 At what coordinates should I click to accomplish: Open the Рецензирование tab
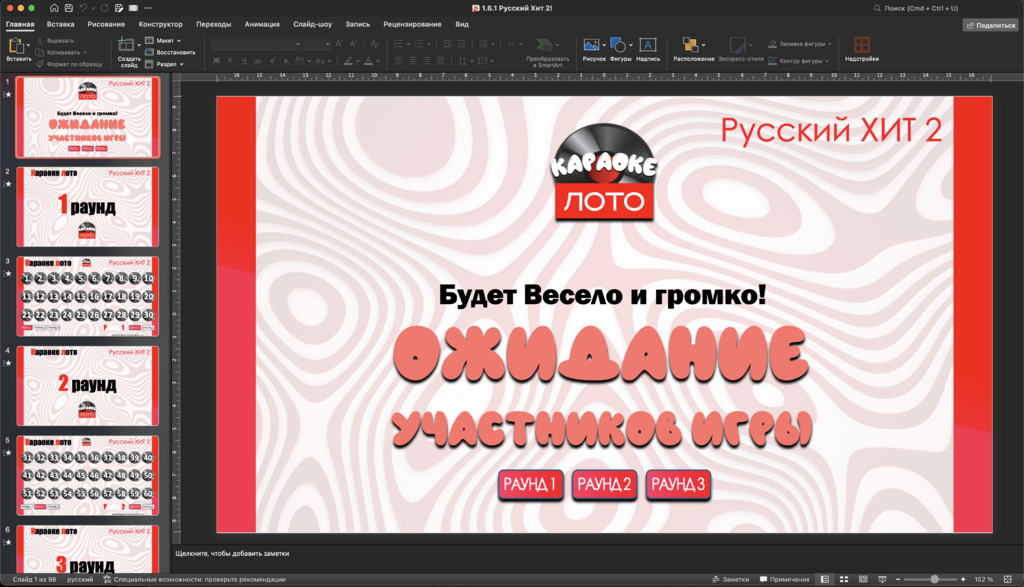[412, 24]
